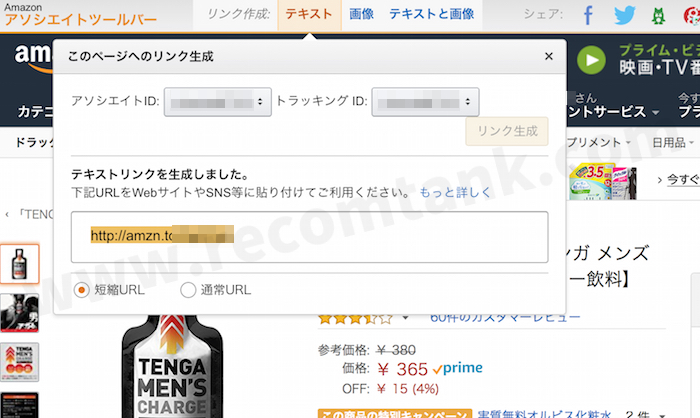The image size is (700, 418).
Task: Open the star rating dropdown arrow
Action: [405, 318]
